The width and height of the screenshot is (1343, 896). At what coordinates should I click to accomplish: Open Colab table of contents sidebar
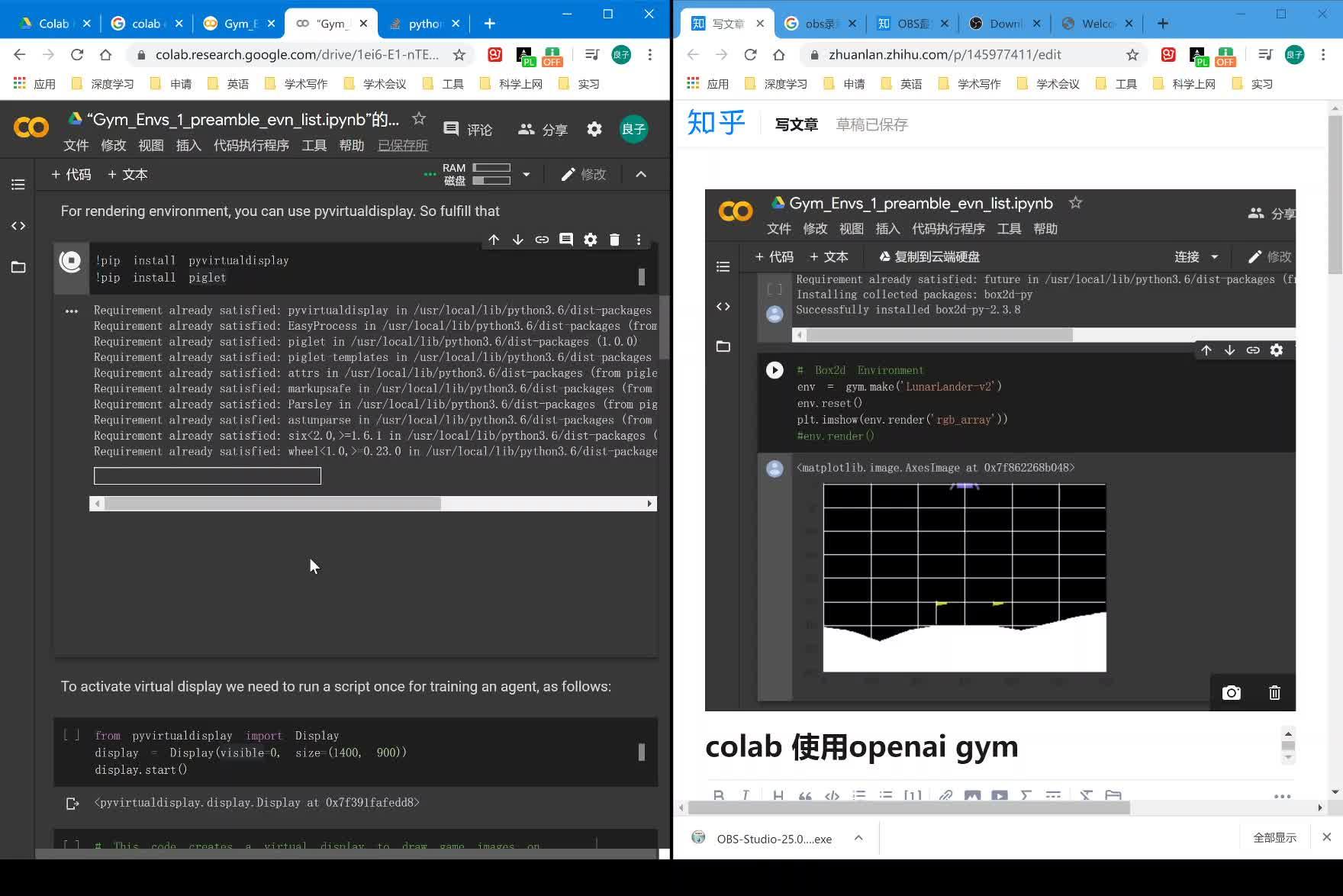tap(18, 185)
